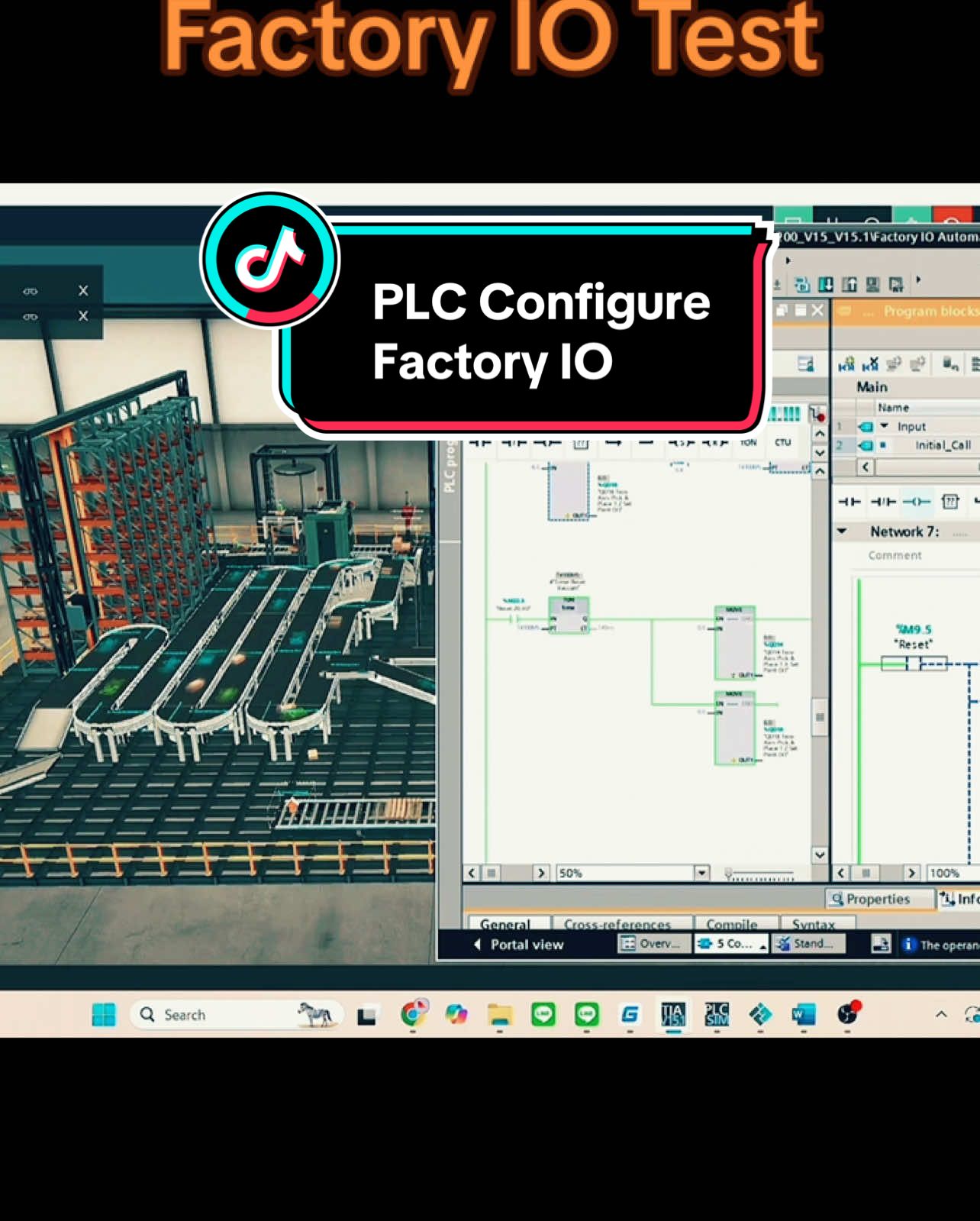Click the upload from device toolbar icon
Viewport: 980px width, 1221px height.
pos(849,285)
